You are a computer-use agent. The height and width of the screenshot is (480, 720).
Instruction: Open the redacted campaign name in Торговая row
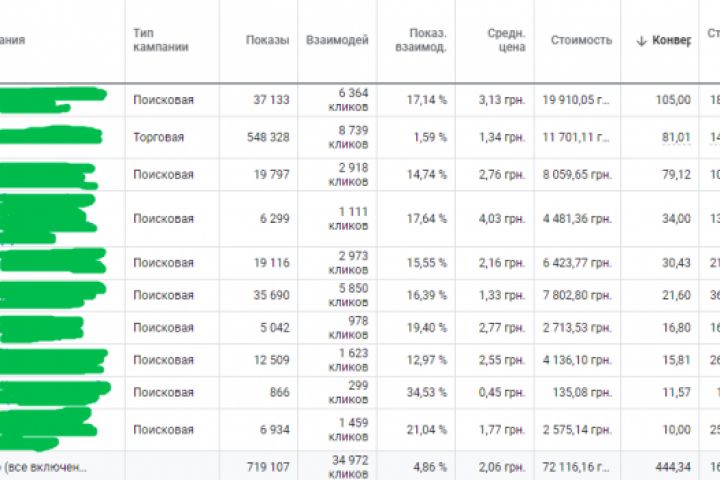(52, 137)
